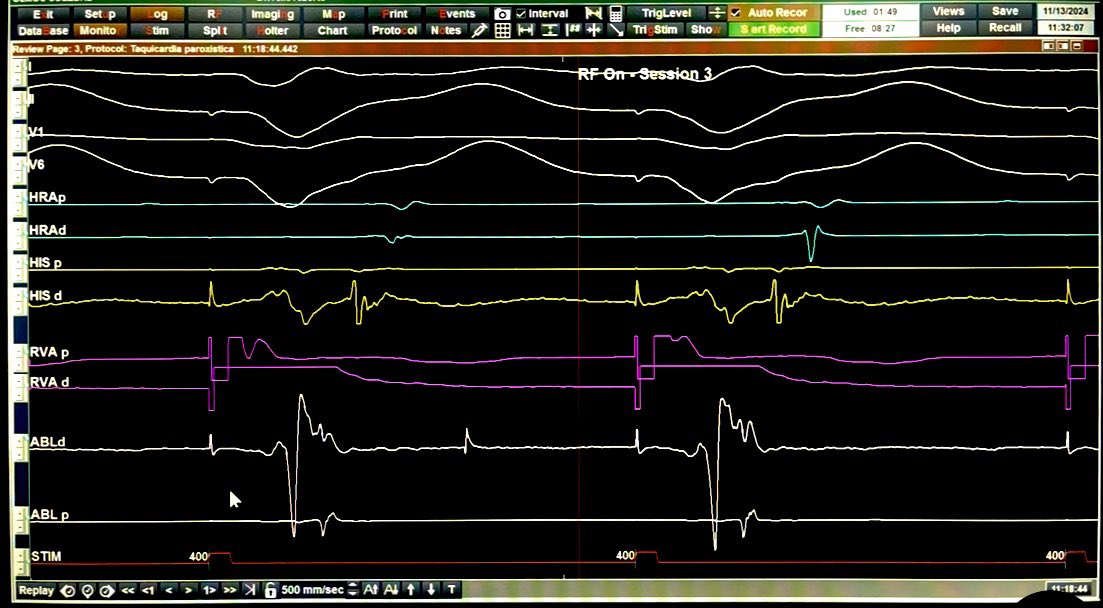Toggle the lock icon in the replay bar
The height and width of the screenshot is (608, 1103).
[x=271, y=590]
